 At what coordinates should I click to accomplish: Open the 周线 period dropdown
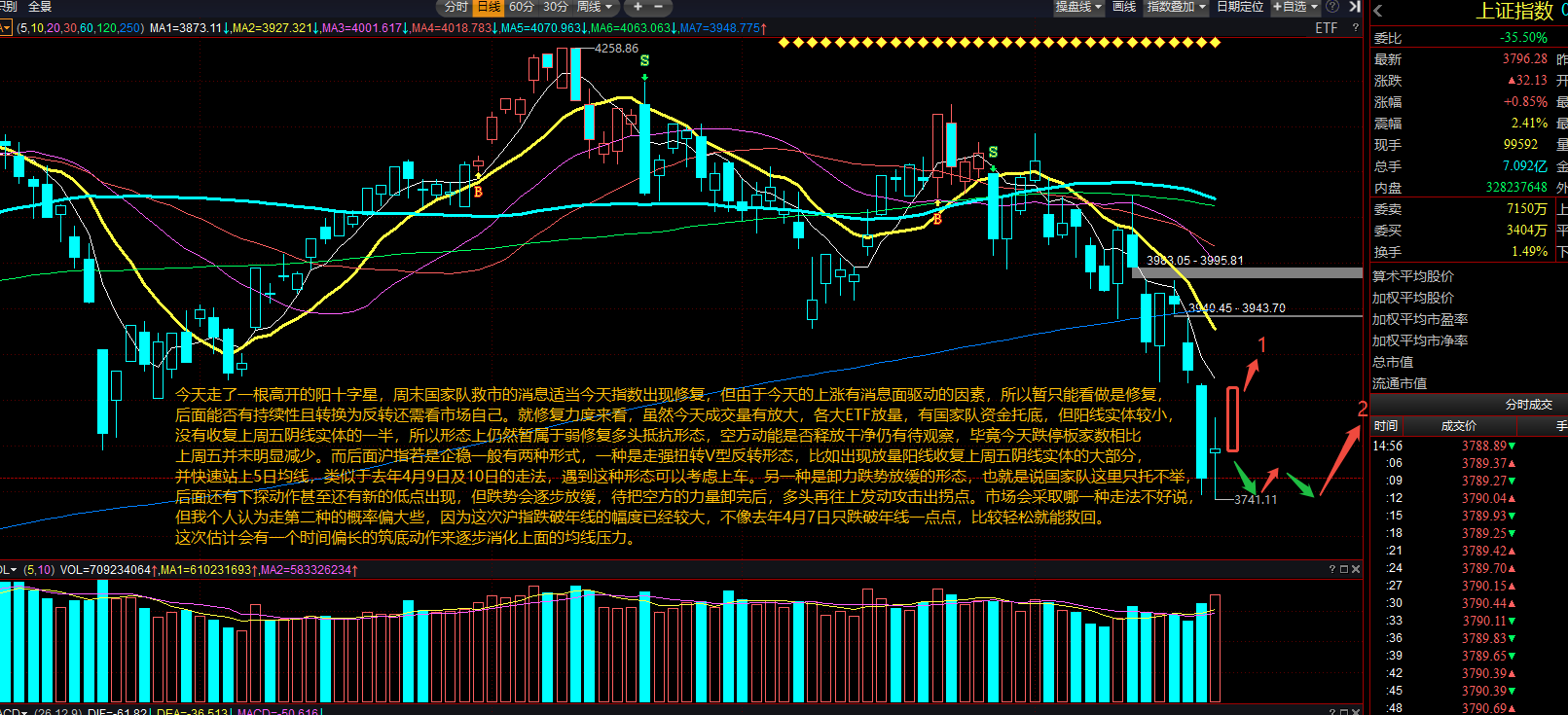tap(594, 7)
